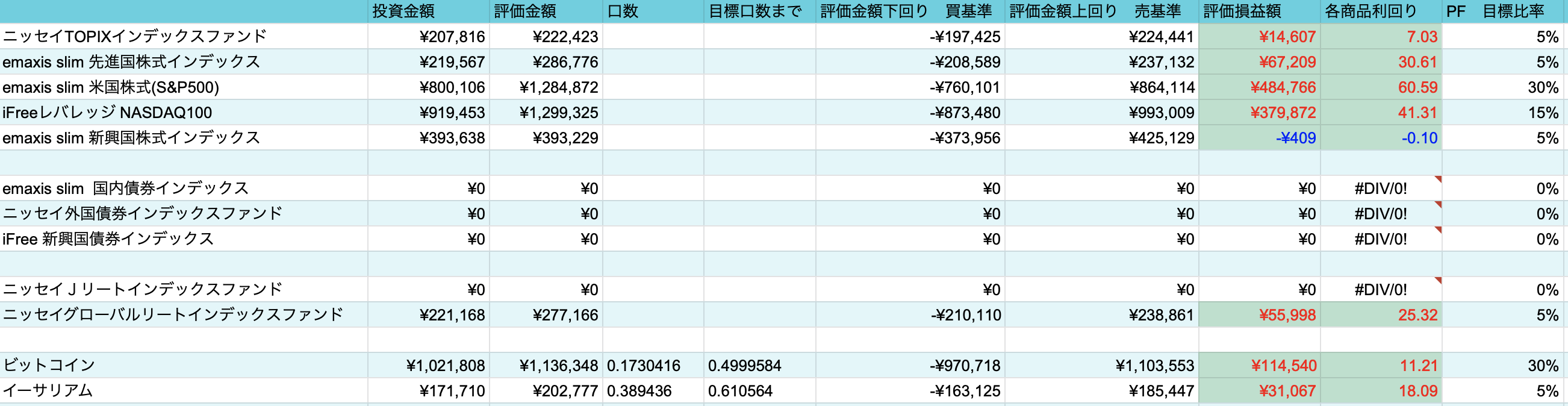Click the ニッセイグローバルリートインデックスファンド cell
1568x406 pixels.
point(184,314)
